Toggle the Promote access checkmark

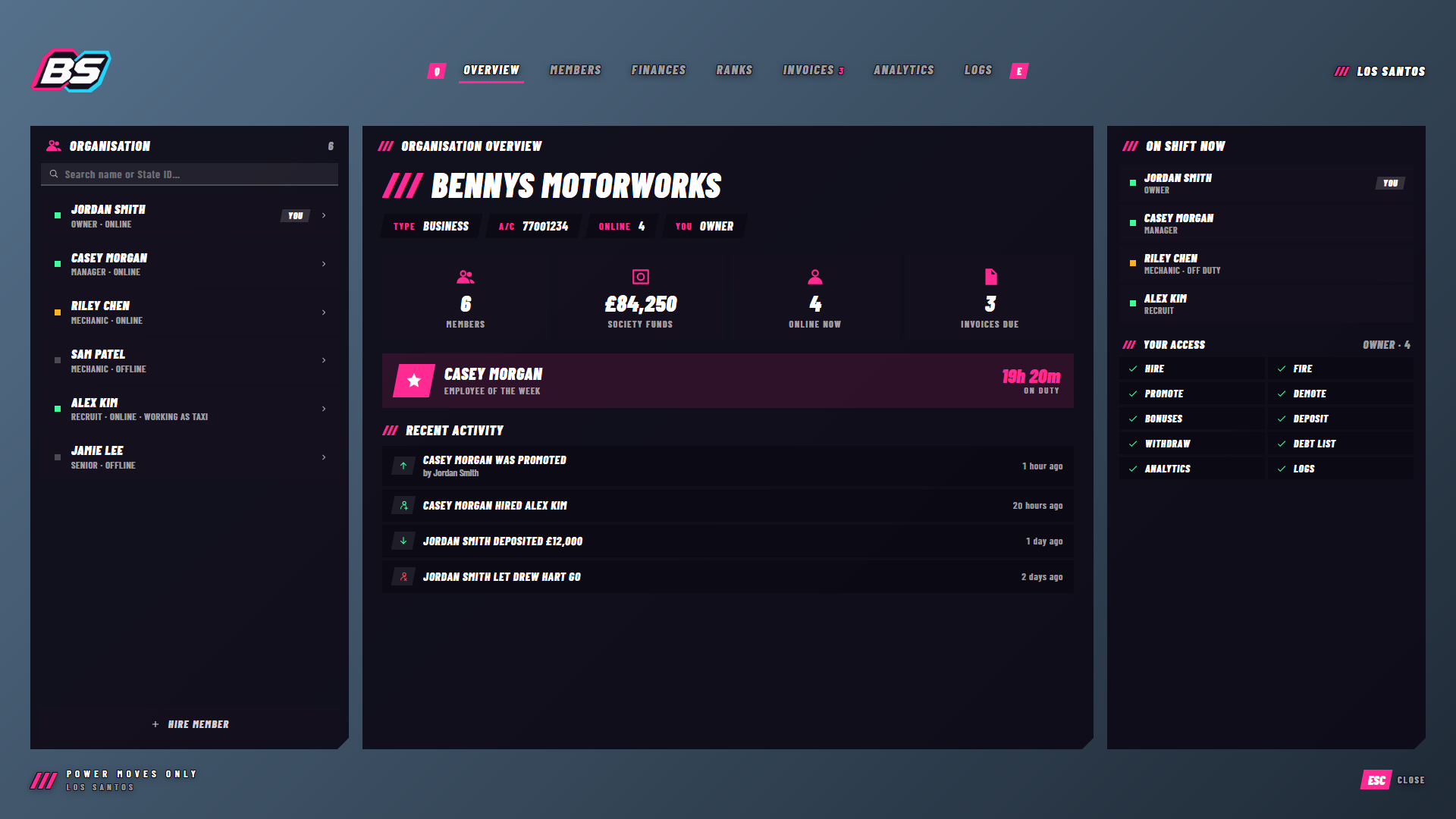coord(1133,394)
